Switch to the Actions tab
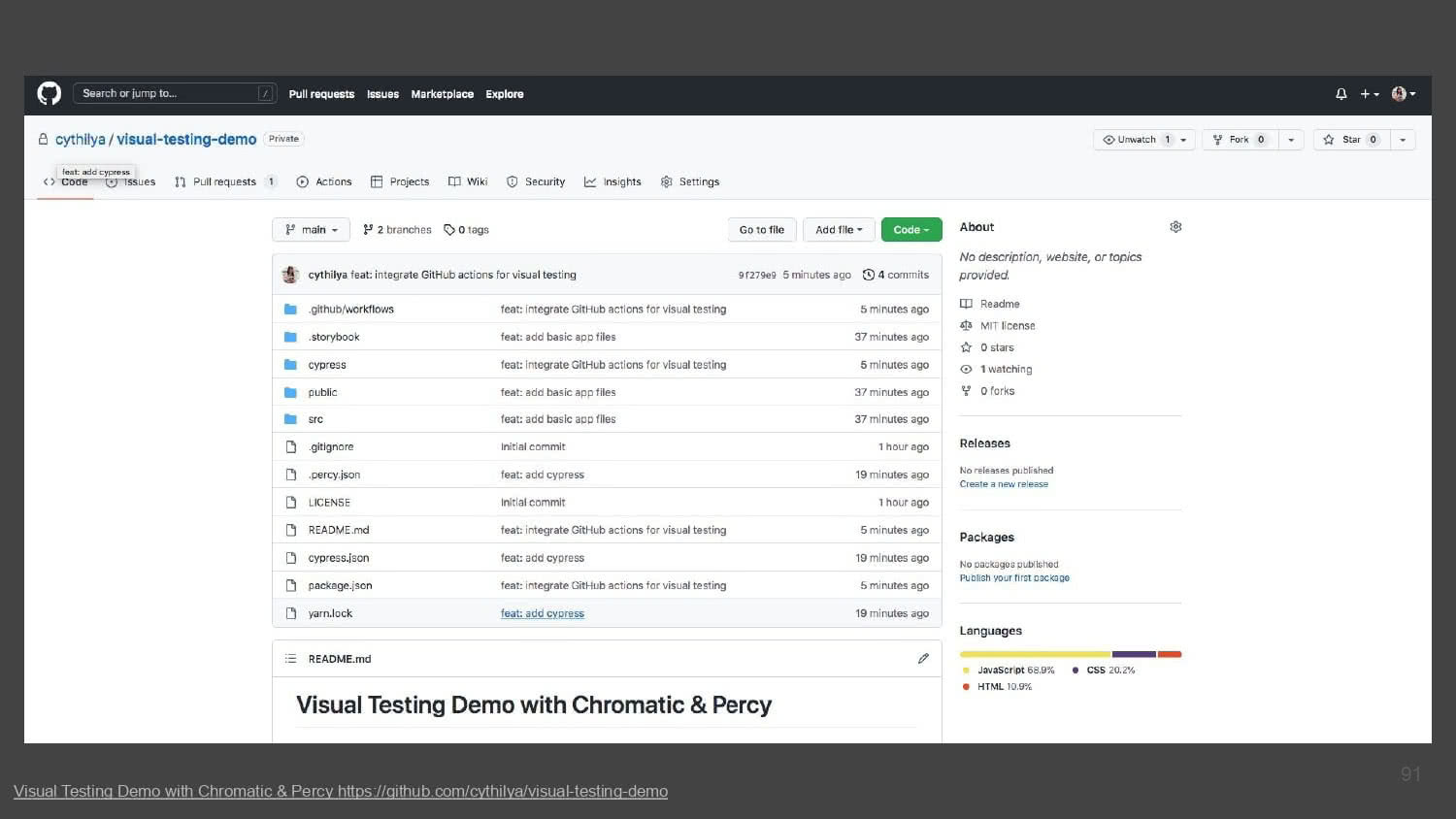This screenshot has height=819, width=1456. 324,181
